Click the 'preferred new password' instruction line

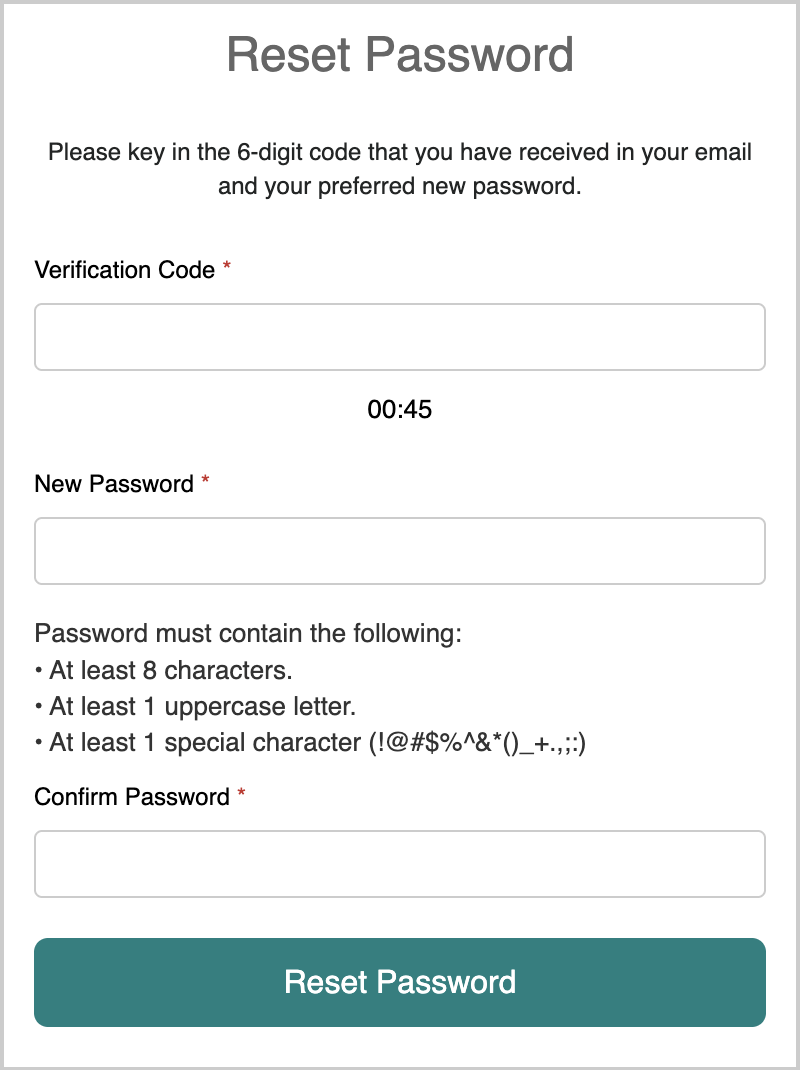click(400, 186)
